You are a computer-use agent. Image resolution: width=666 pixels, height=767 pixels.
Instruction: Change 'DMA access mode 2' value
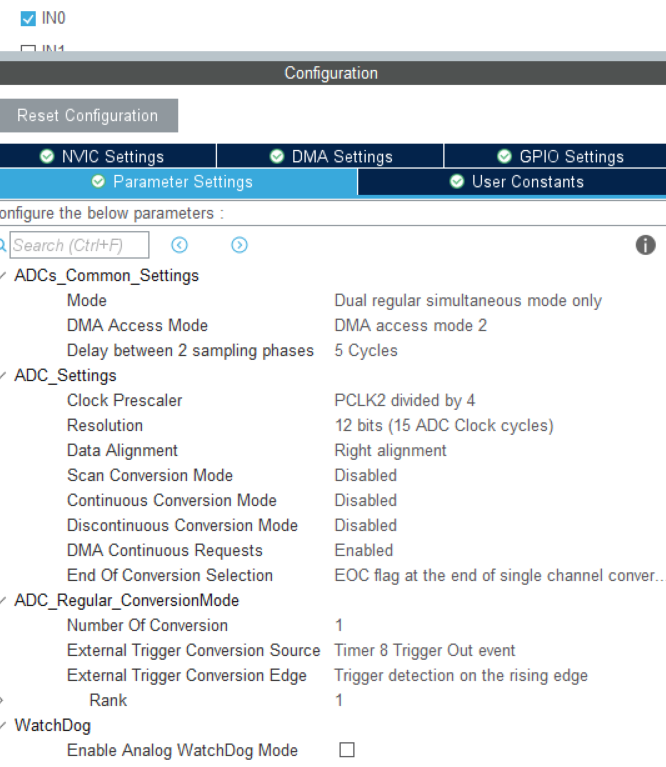[411, 326]
